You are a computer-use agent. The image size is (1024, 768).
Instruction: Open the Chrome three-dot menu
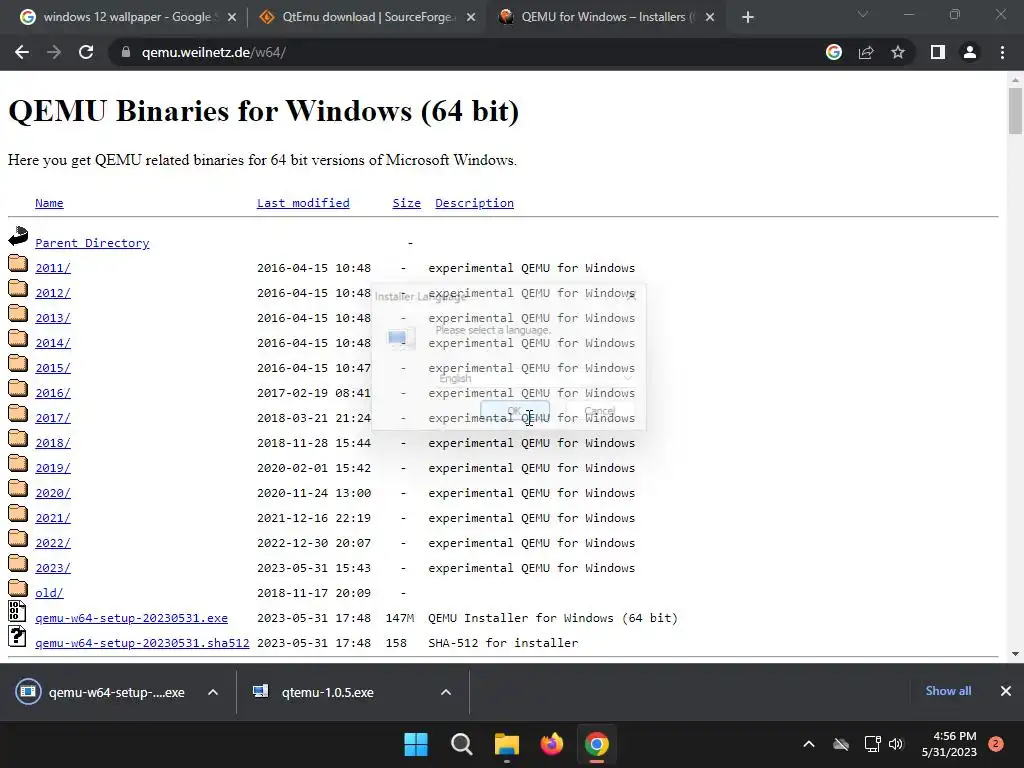[1002, 52]
